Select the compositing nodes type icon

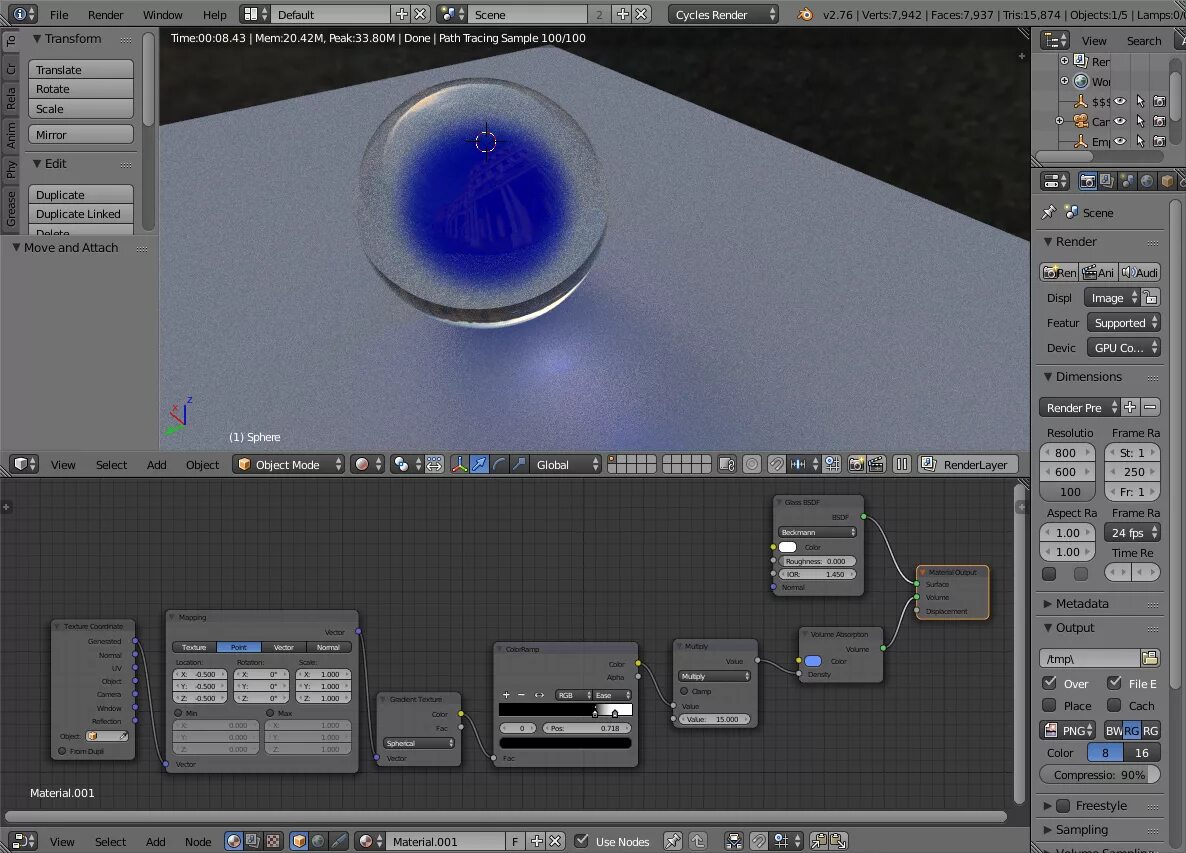pyautogui.click(x=253, y=841)
